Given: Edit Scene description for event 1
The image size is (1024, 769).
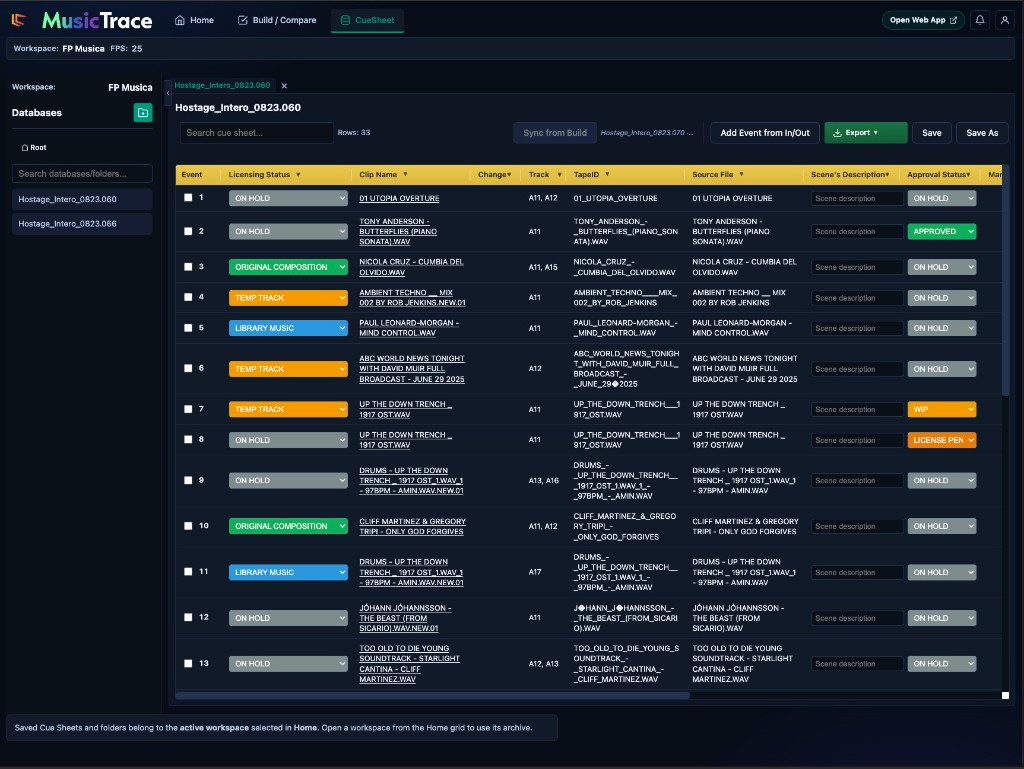Looking at the screenshot, I should 857,198.
